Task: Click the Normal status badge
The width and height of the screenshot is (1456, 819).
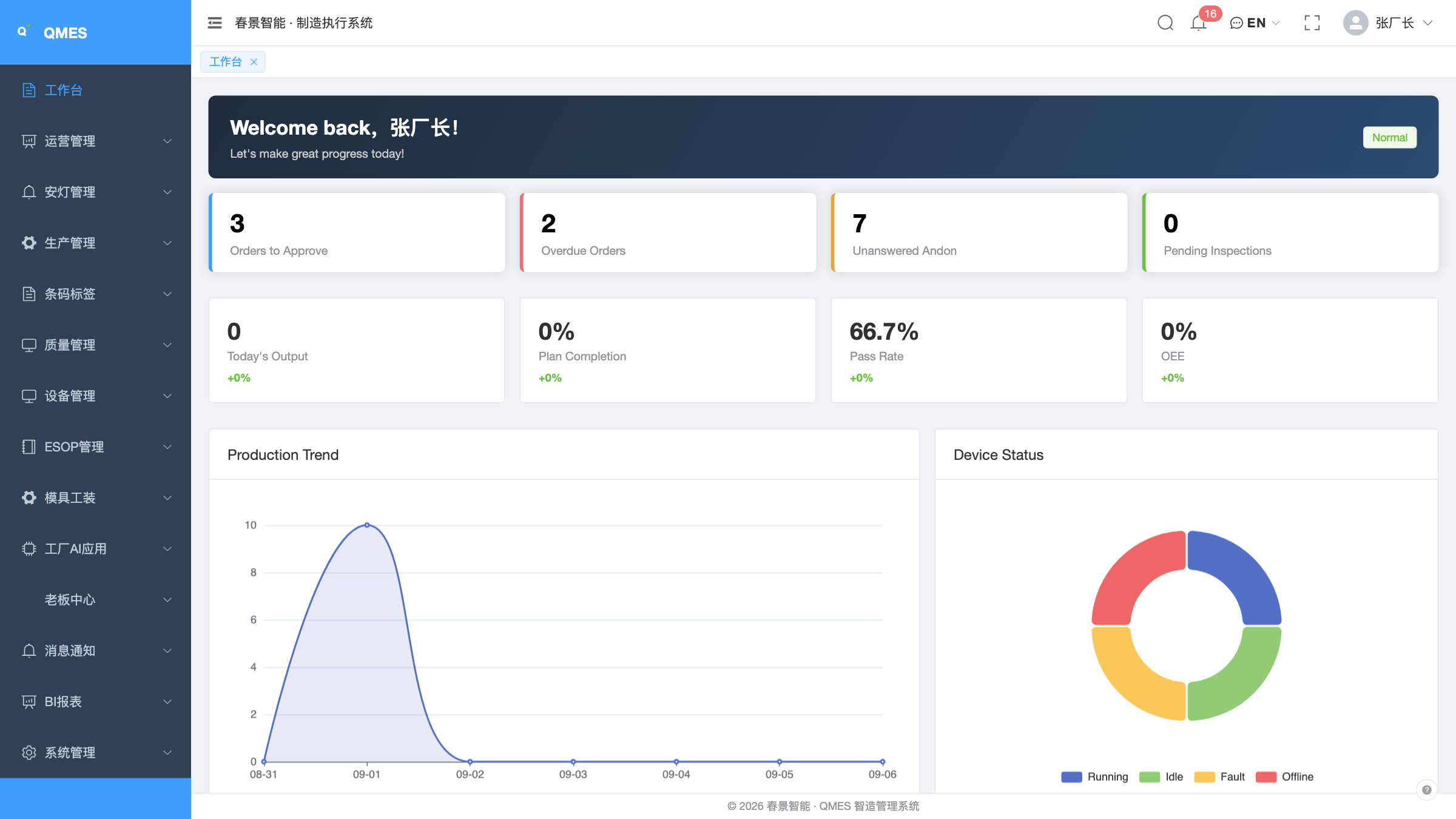Action: click(1390, 137)
